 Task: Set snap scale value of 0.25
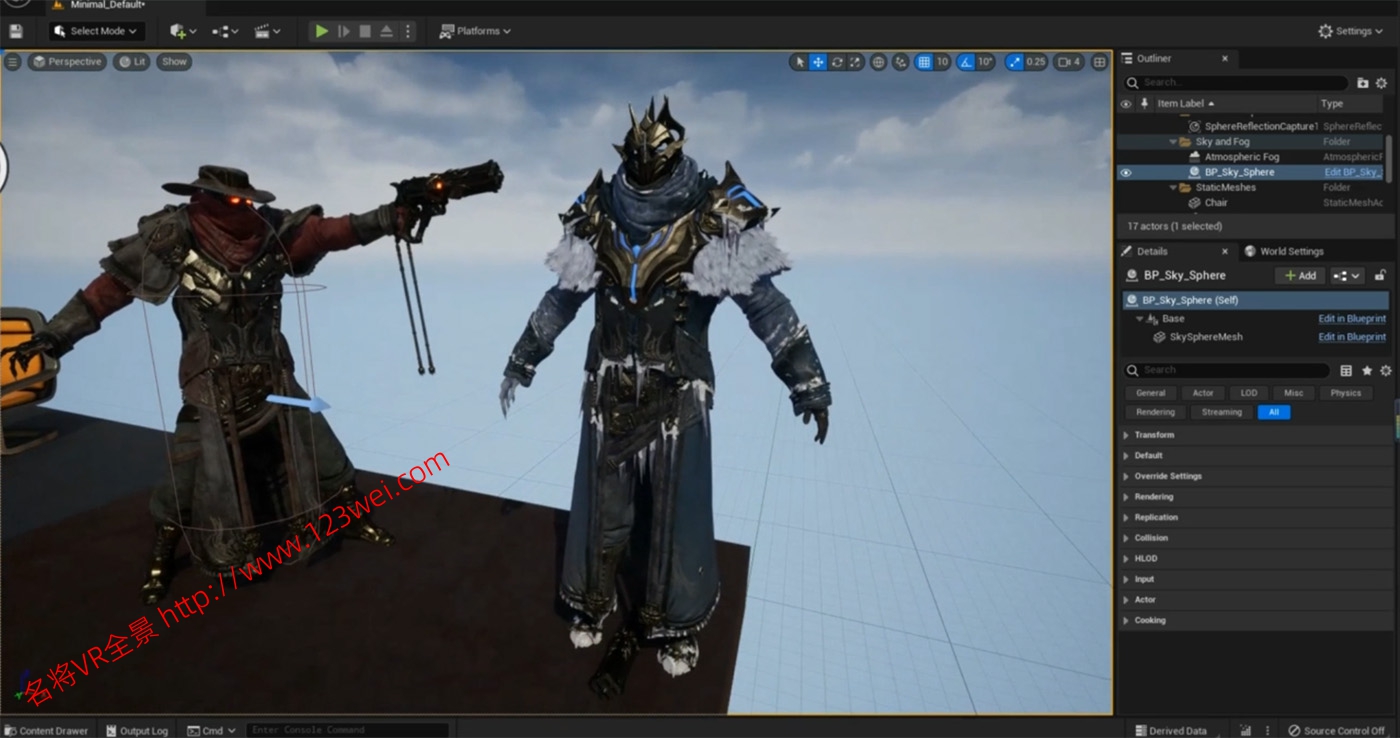1036,61
